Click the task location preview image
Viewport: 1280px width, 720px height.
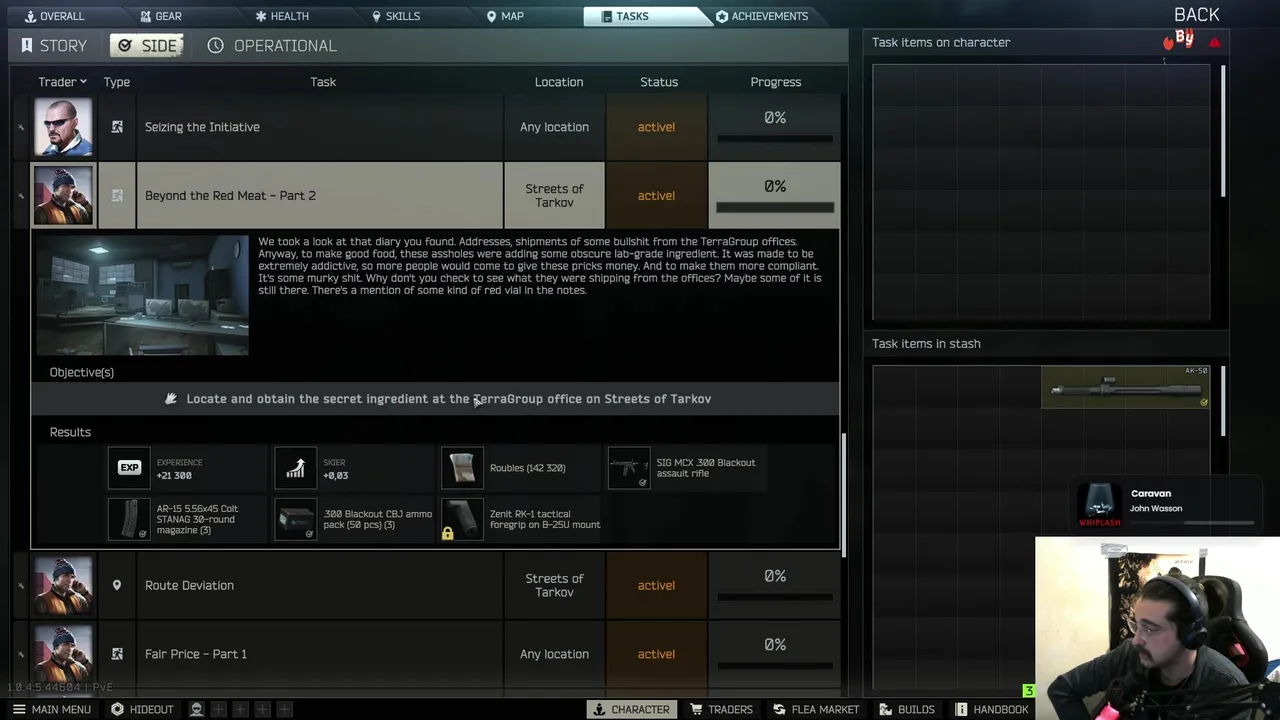[142, 295]
